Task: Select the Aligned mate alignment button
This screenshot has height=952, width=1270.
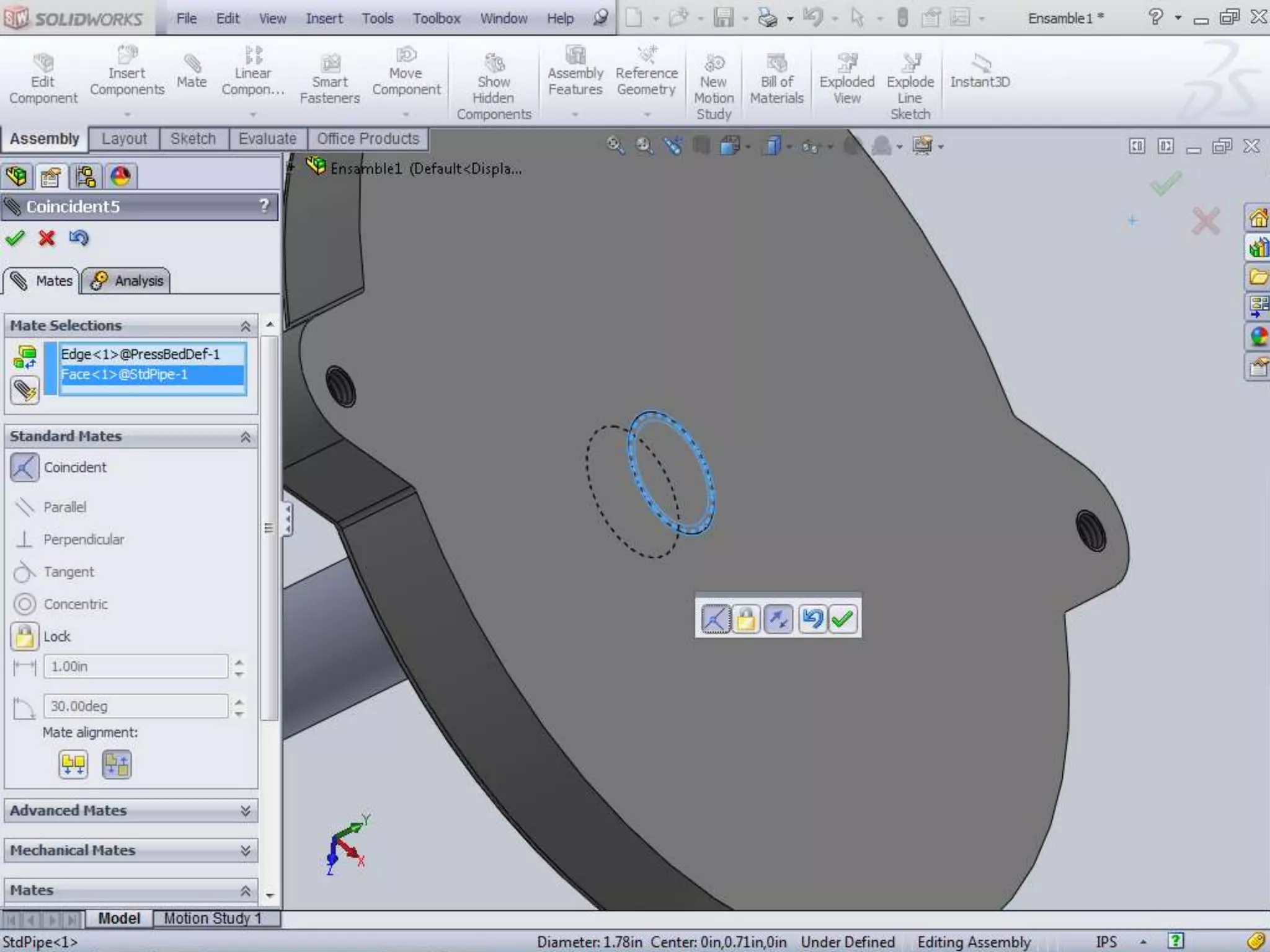Action: pyautogui.click(x=73, y=764)
